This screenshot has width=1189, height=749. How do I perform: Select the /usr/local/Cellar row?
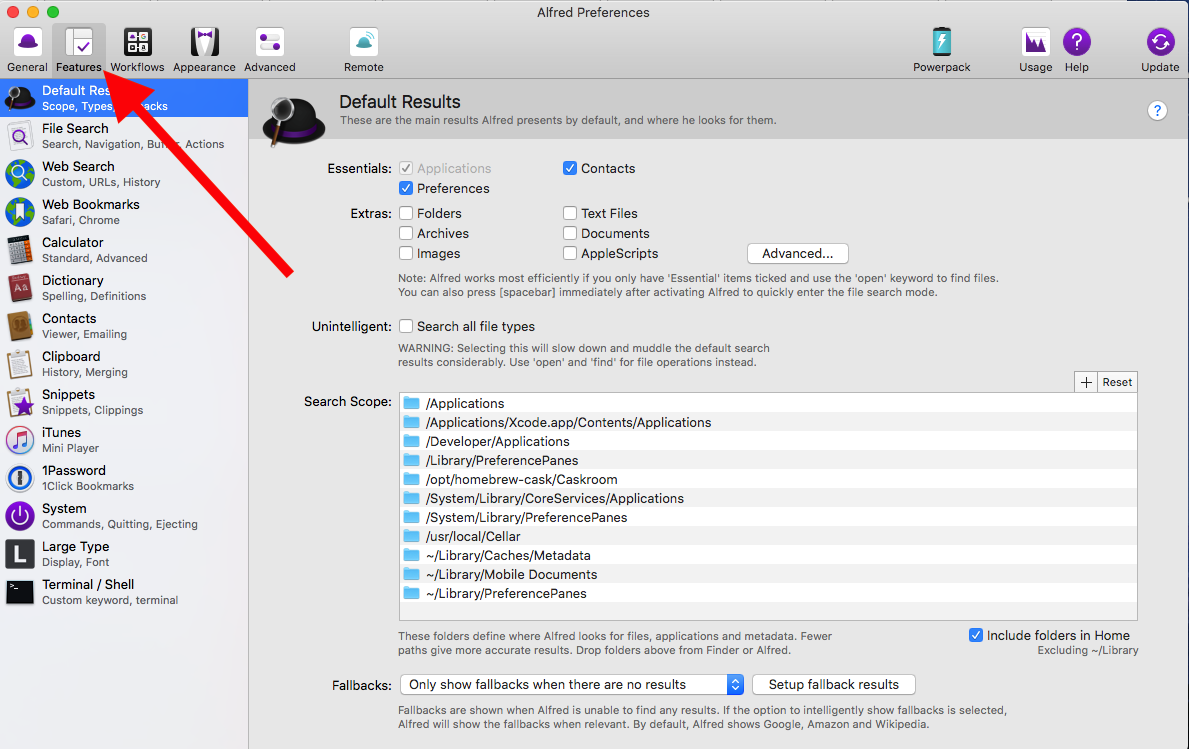[768, 536]
